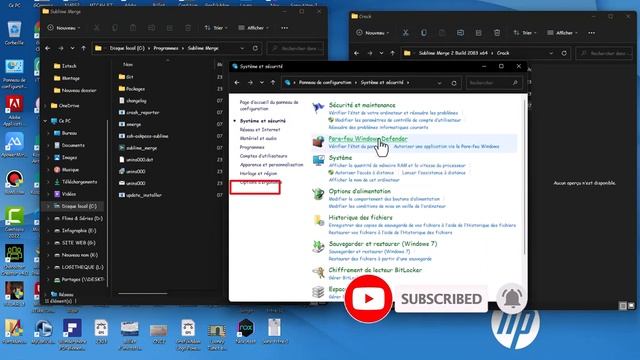The height and width of the screenshot is (360, 640).
Task: Click back arrow in Système et sécurité window
Action: click(237, 83)
